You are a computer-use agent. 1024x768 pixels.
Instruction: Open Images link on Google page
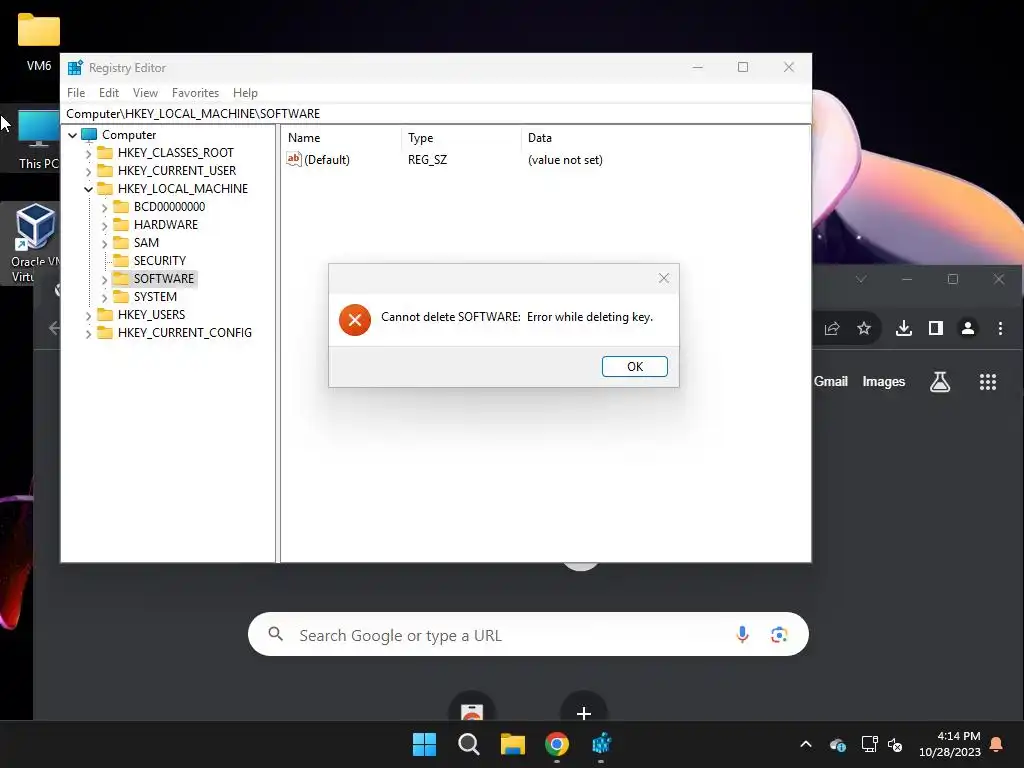click(884, 381)
